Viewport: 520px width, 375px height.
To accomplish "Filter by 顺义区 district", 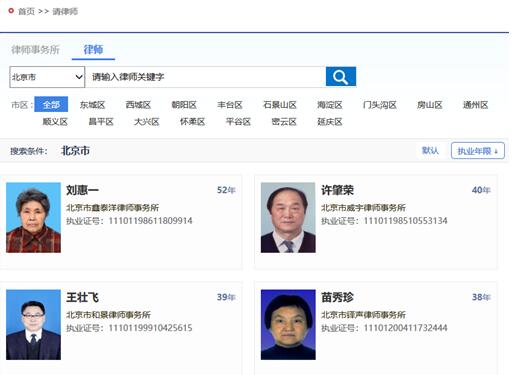I will [55, 122].
